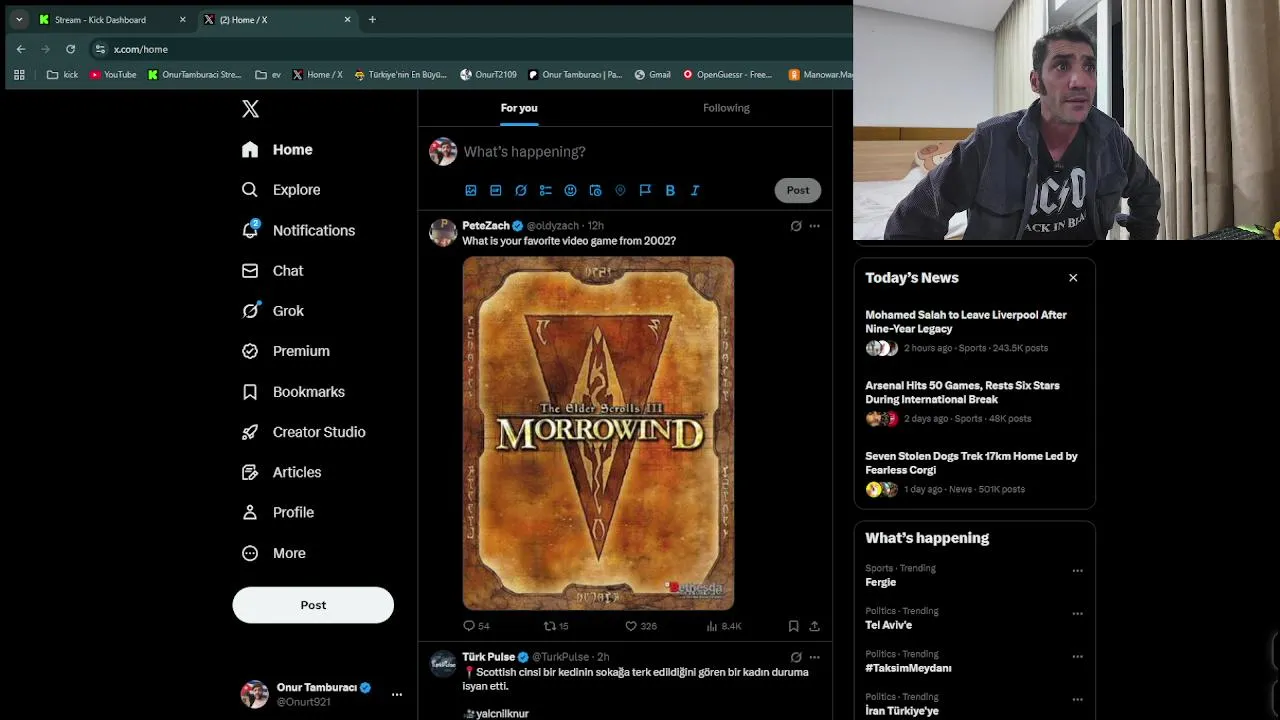
Task: Add media image to the new post
Action: [x=471, y=190]
